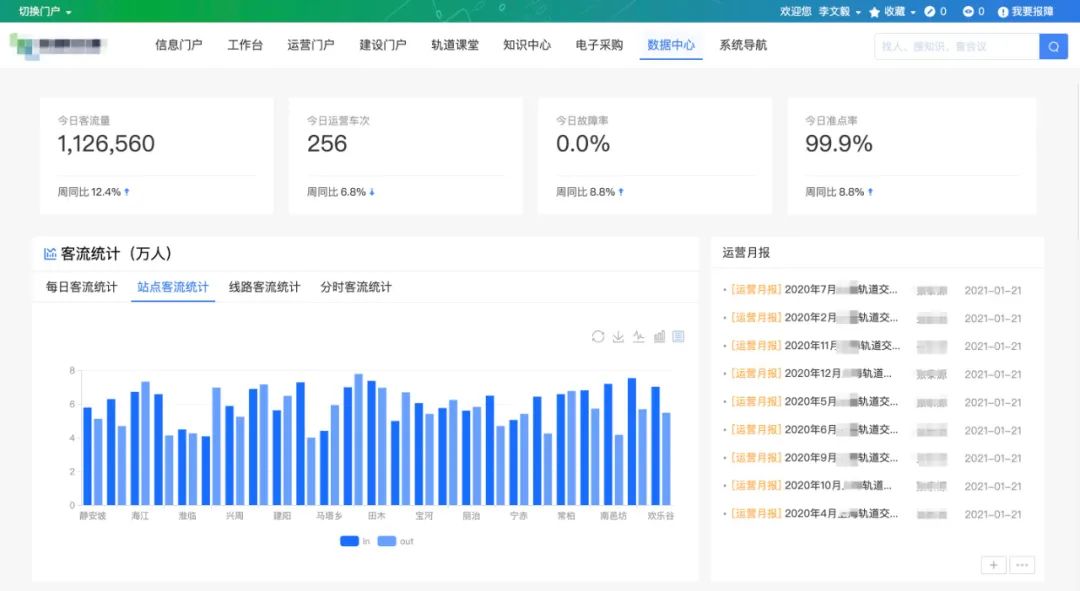Click the 今日故障率 0.0% card
1080x591 pixels.
click(x=655, y=156)
